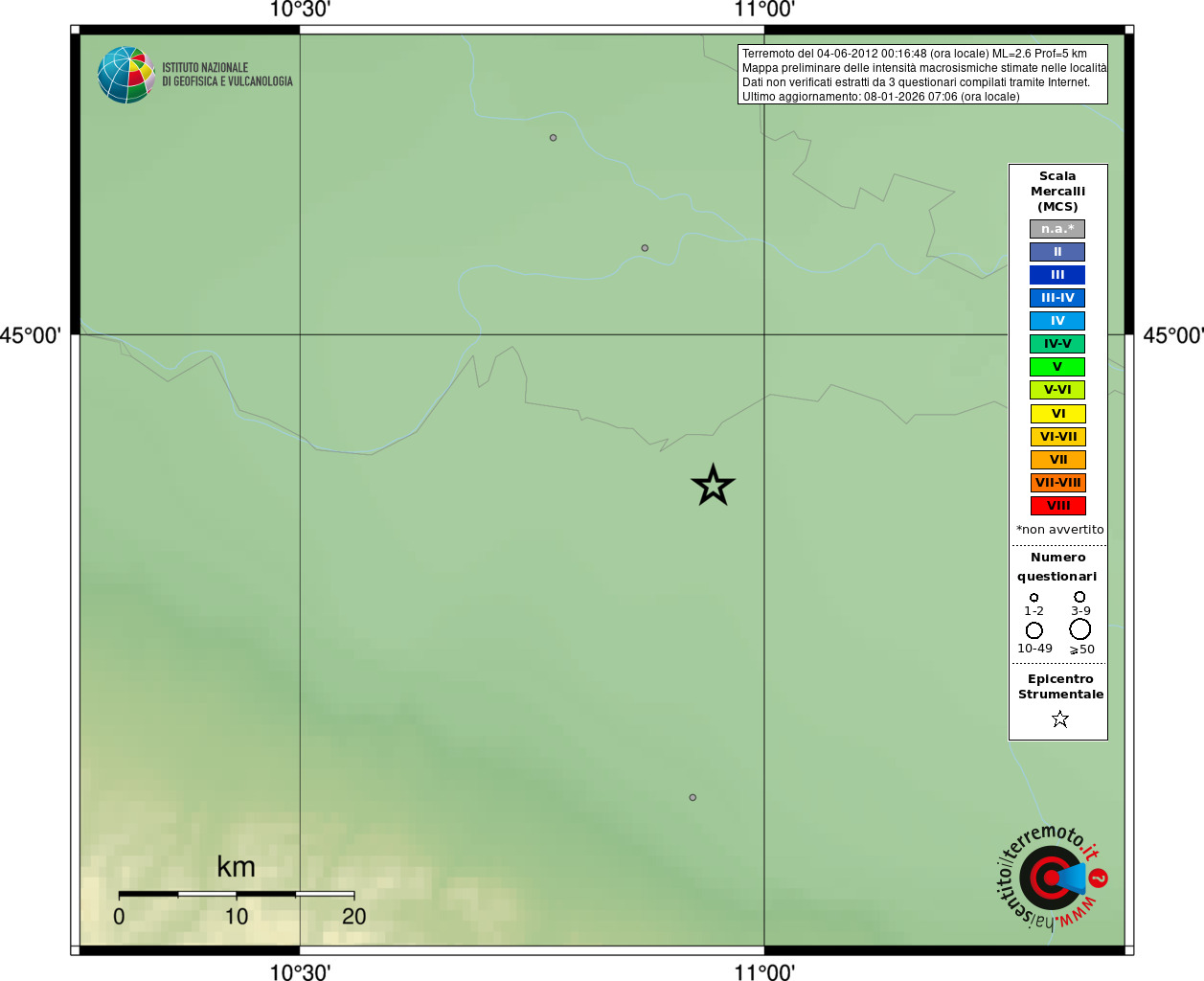
Task: Click the km scale bar
Action: 237,893
